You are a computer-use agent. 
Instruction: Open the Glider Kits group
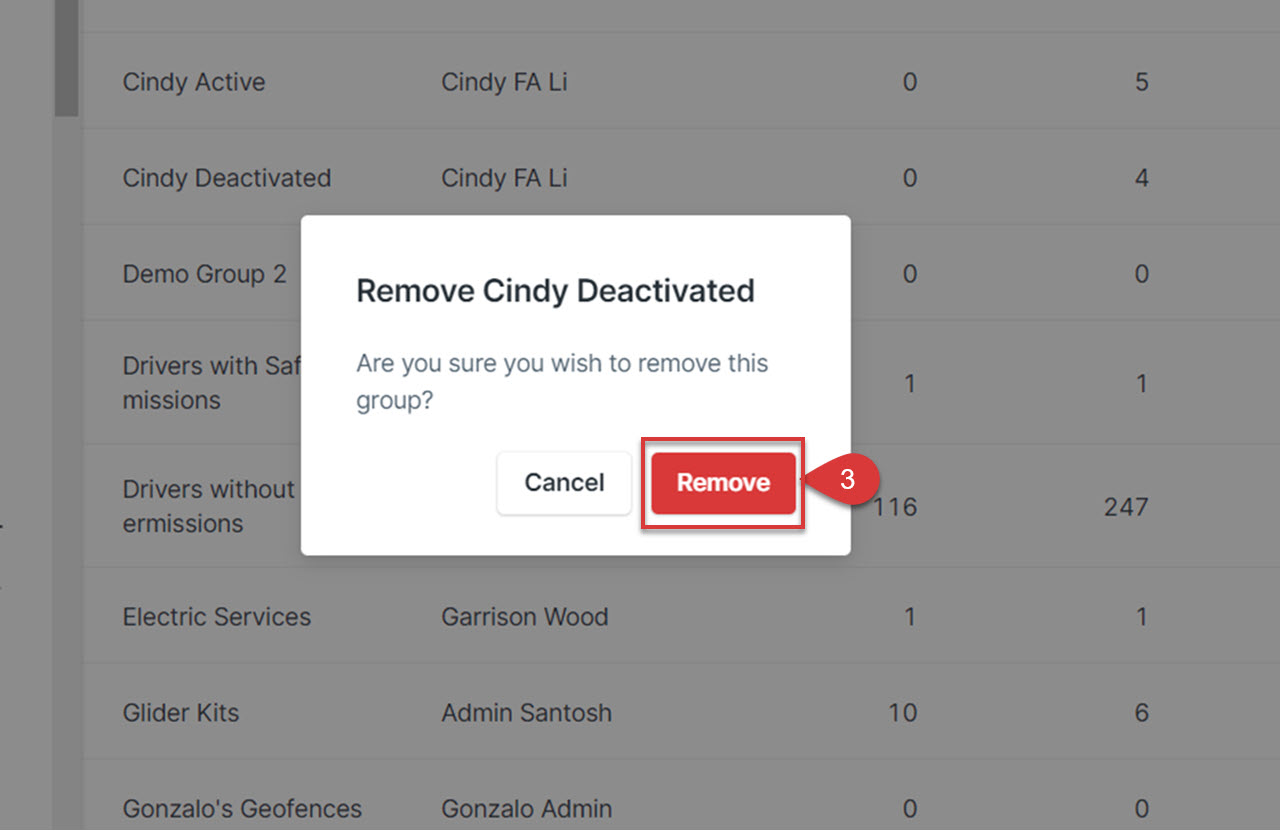coord(181,713)
